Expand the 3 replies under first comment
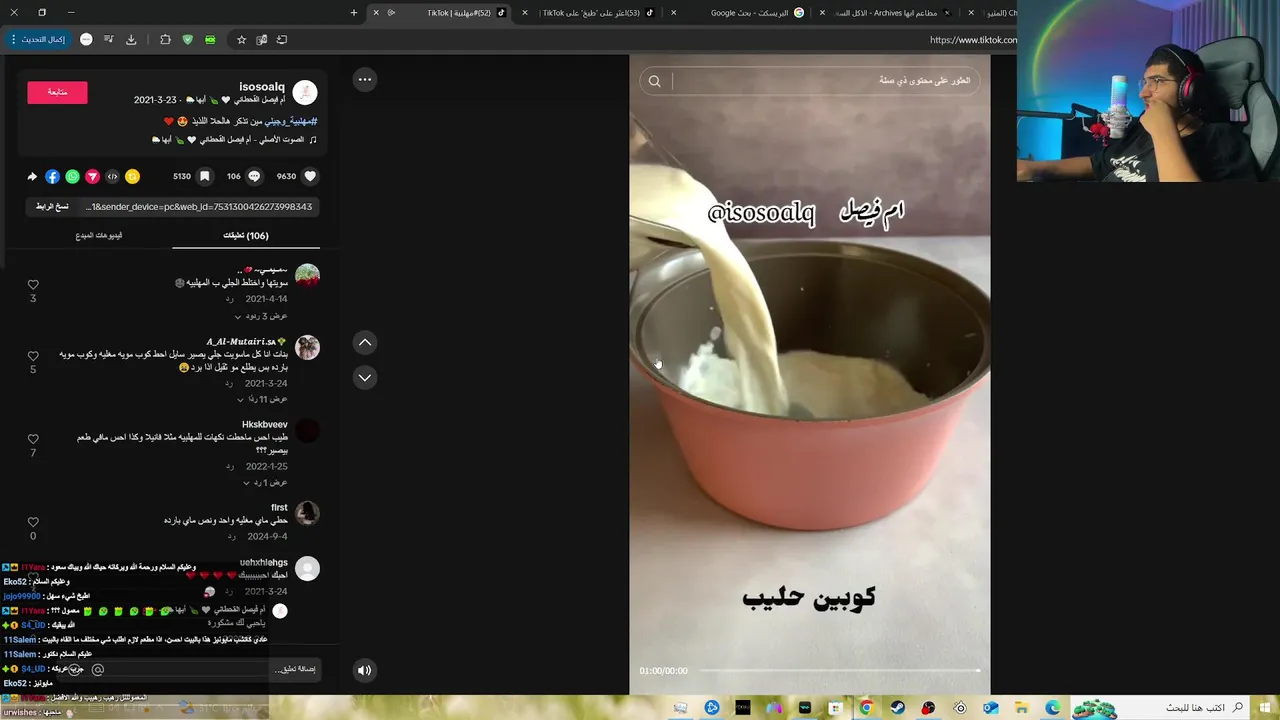The width and height of the screenshot is (1280, 720). coord(261,316)
